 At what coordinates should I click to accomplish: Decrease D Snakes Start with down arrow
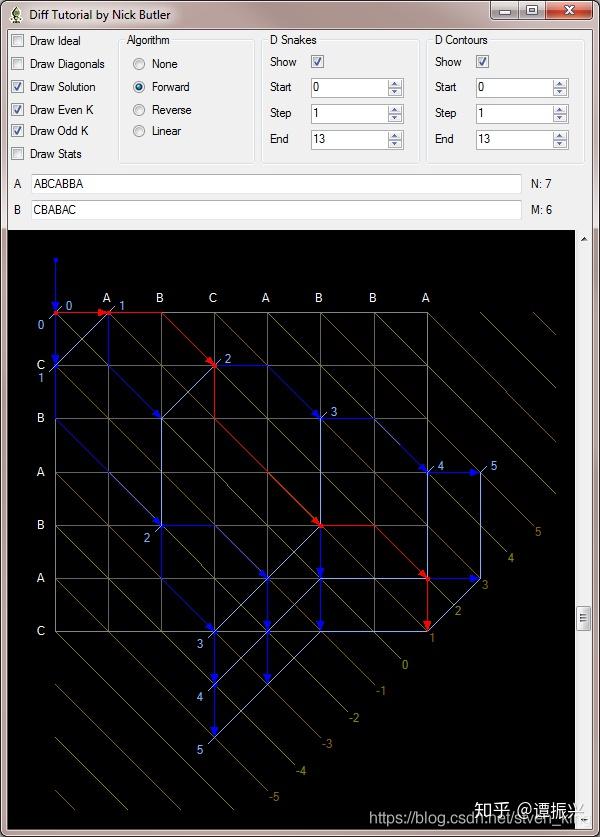[395, 92]
